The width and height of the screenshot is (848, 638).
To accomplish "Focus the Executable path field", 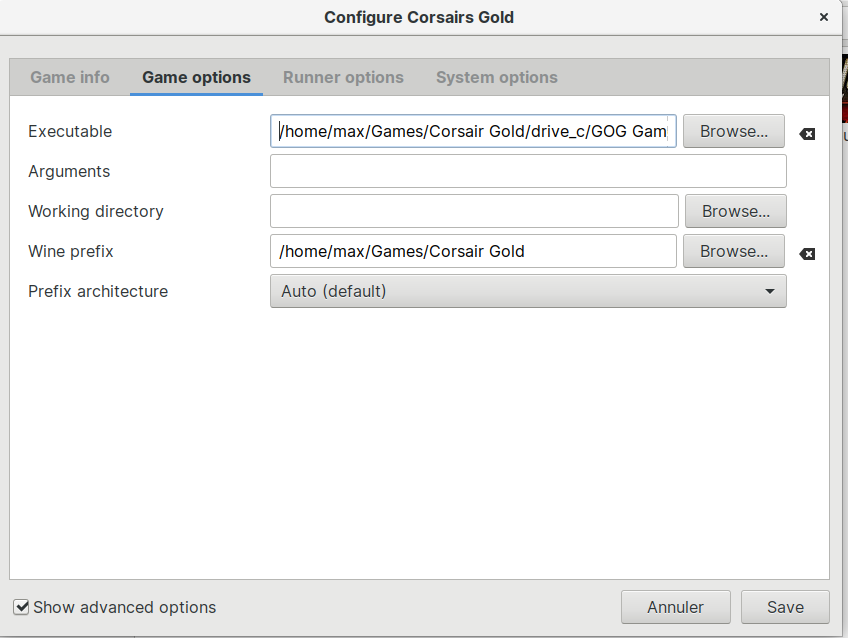I will [473, 131].
